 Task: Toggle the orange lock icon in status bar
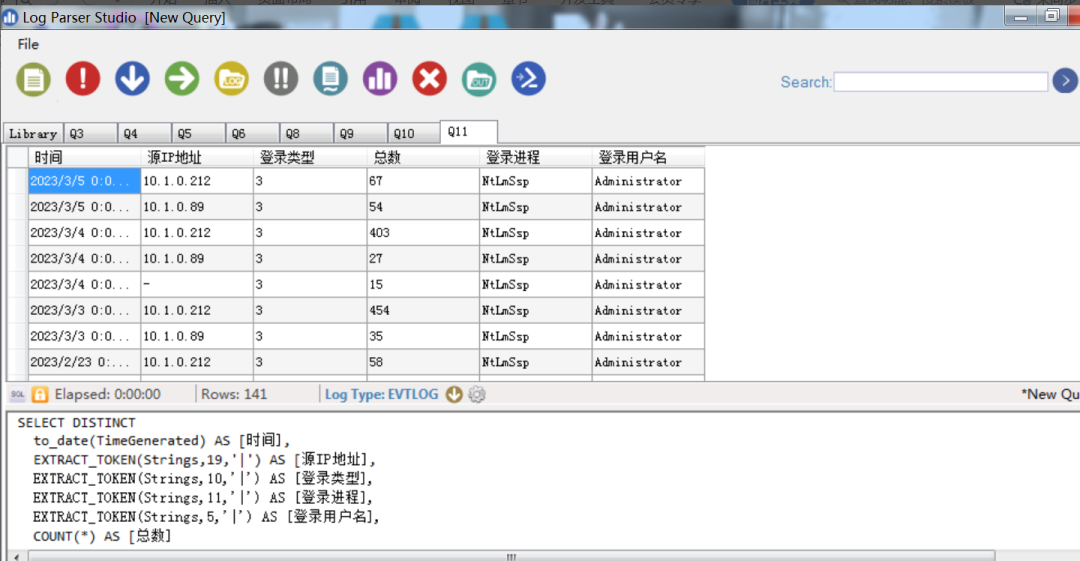click(x=40, y=394)
